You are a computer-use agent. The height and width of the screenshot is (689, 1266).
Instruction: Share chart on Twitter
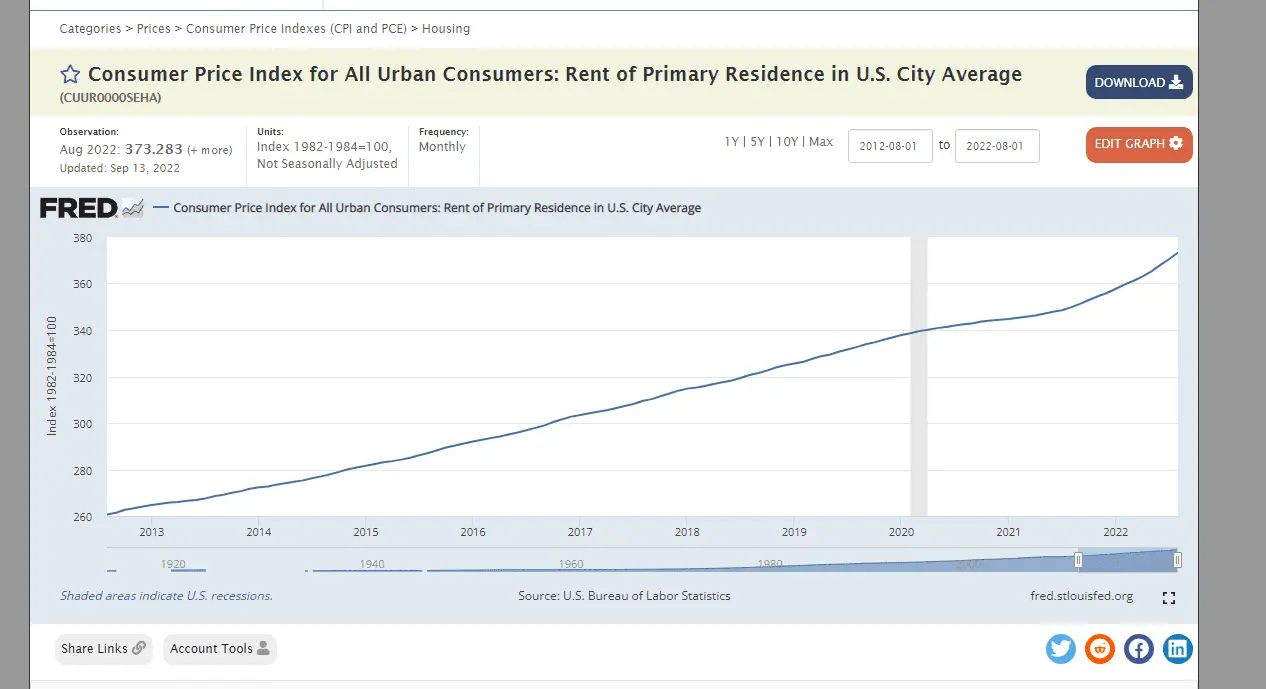coord(1061,649)
